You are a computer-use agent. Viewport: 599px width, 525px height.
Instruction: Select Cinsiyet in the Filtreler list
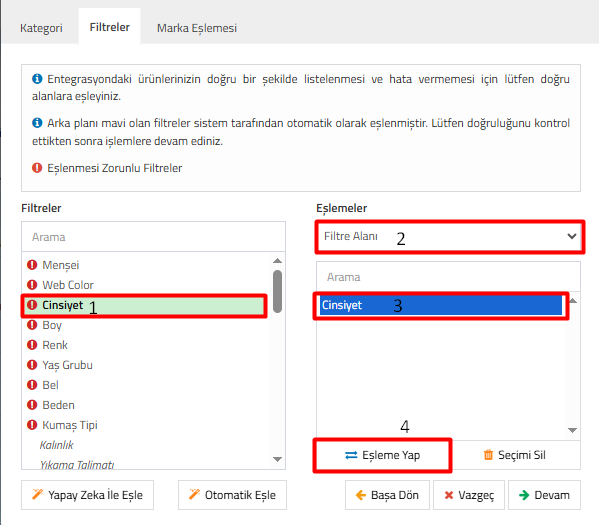pyautogui.click(x=144, y=305)
